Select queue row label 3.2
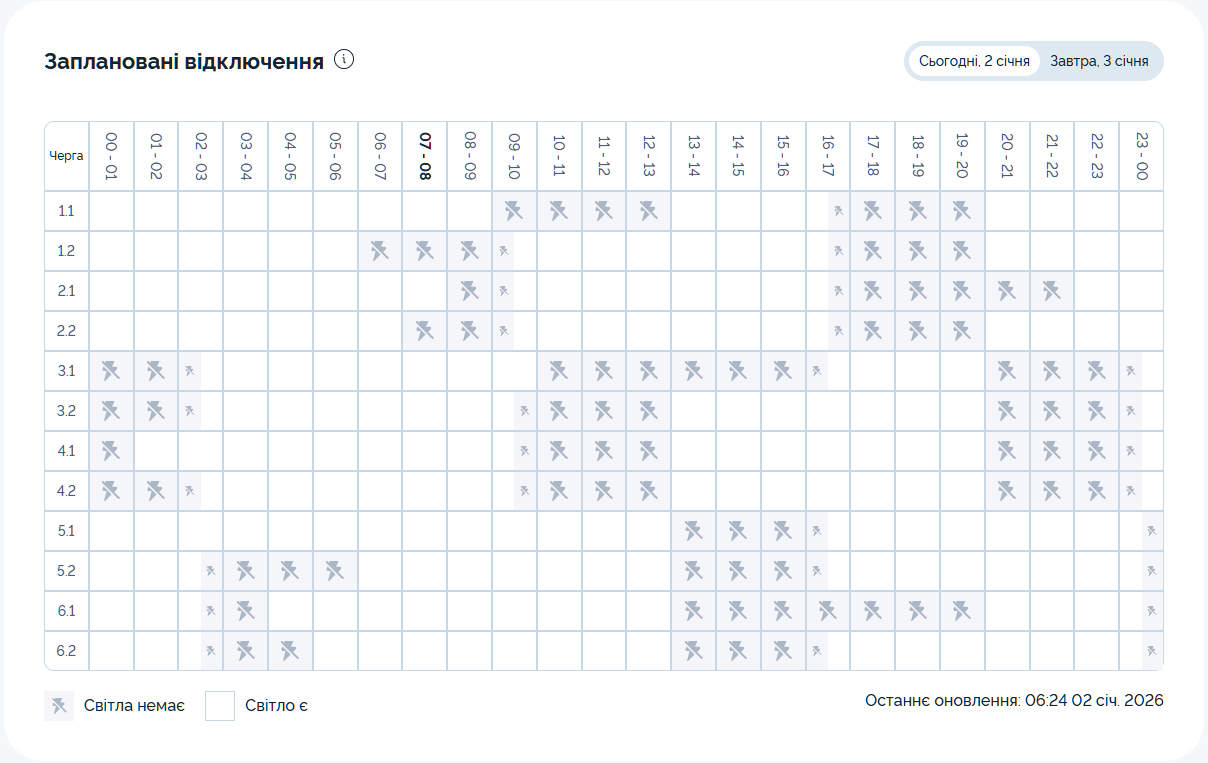 [67, 411]
